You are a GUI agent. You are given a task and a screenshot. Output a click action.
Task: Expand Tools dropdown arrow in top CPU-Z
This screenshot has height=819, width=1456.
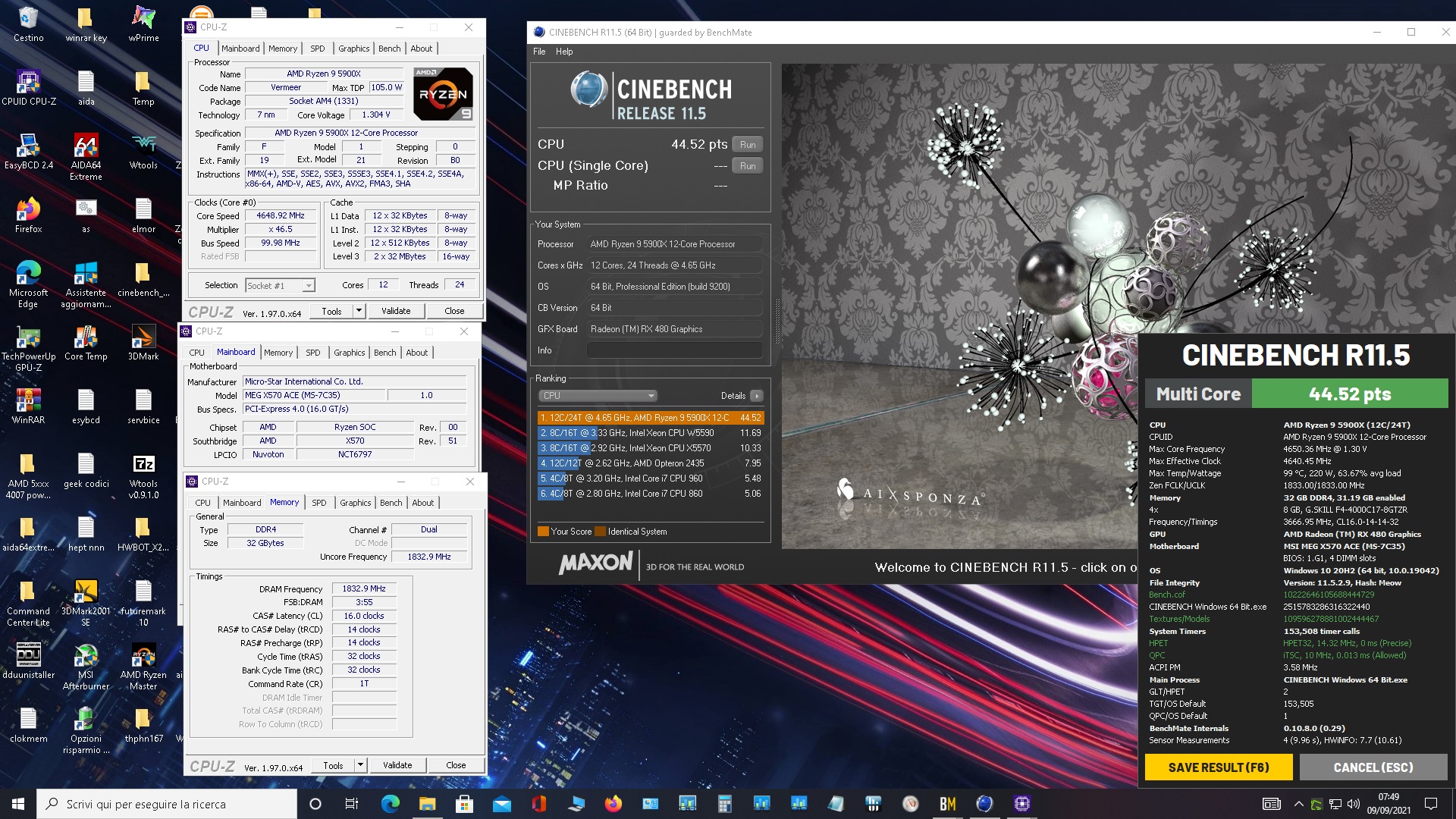tap(359, 311)
